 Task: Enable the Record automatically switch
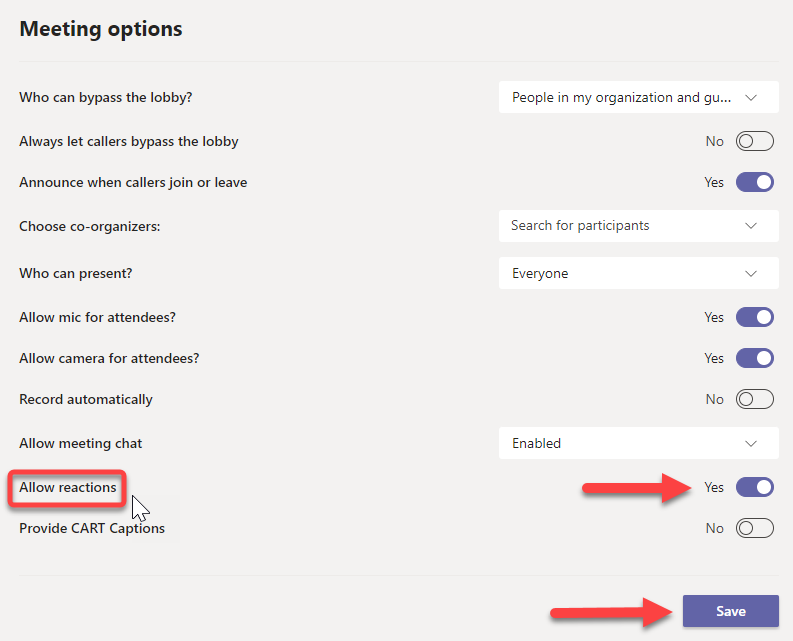pos(754,399)
